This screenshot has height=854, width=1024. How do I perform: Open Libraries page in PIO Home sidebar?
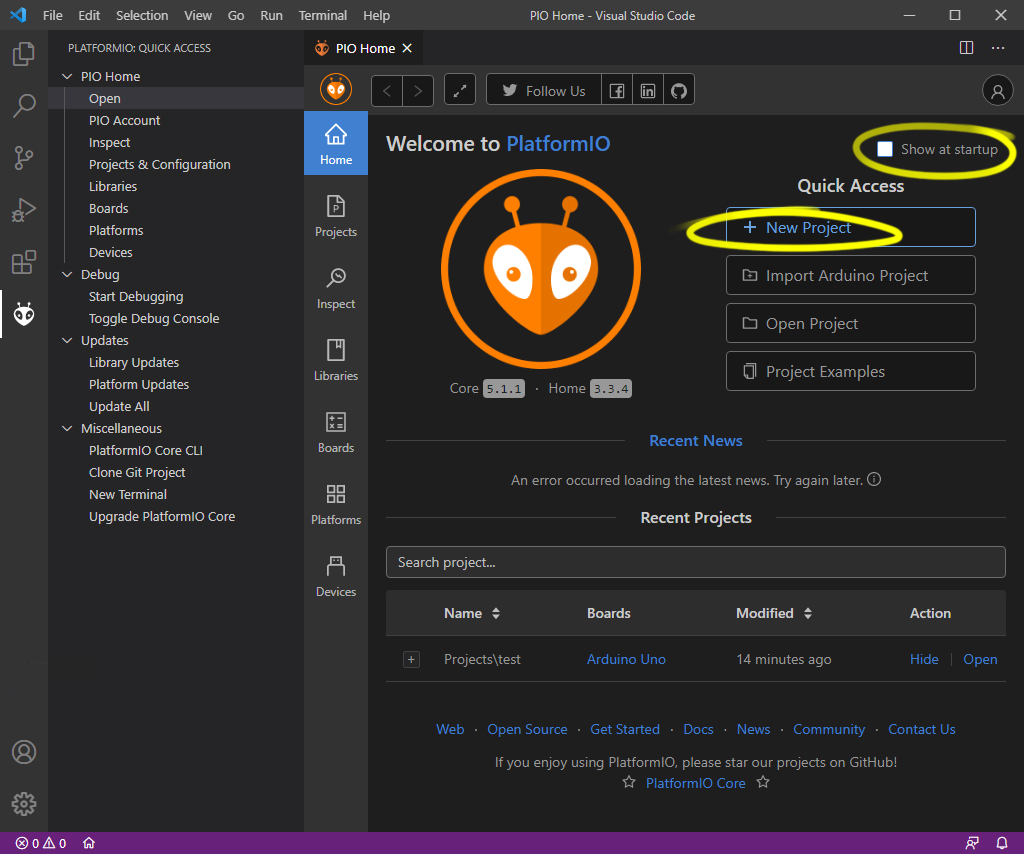pos(336,360)
